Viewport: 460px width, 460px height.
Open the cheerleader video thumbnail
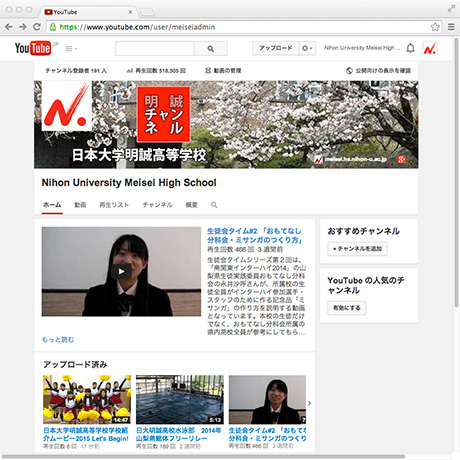[87, 399]
